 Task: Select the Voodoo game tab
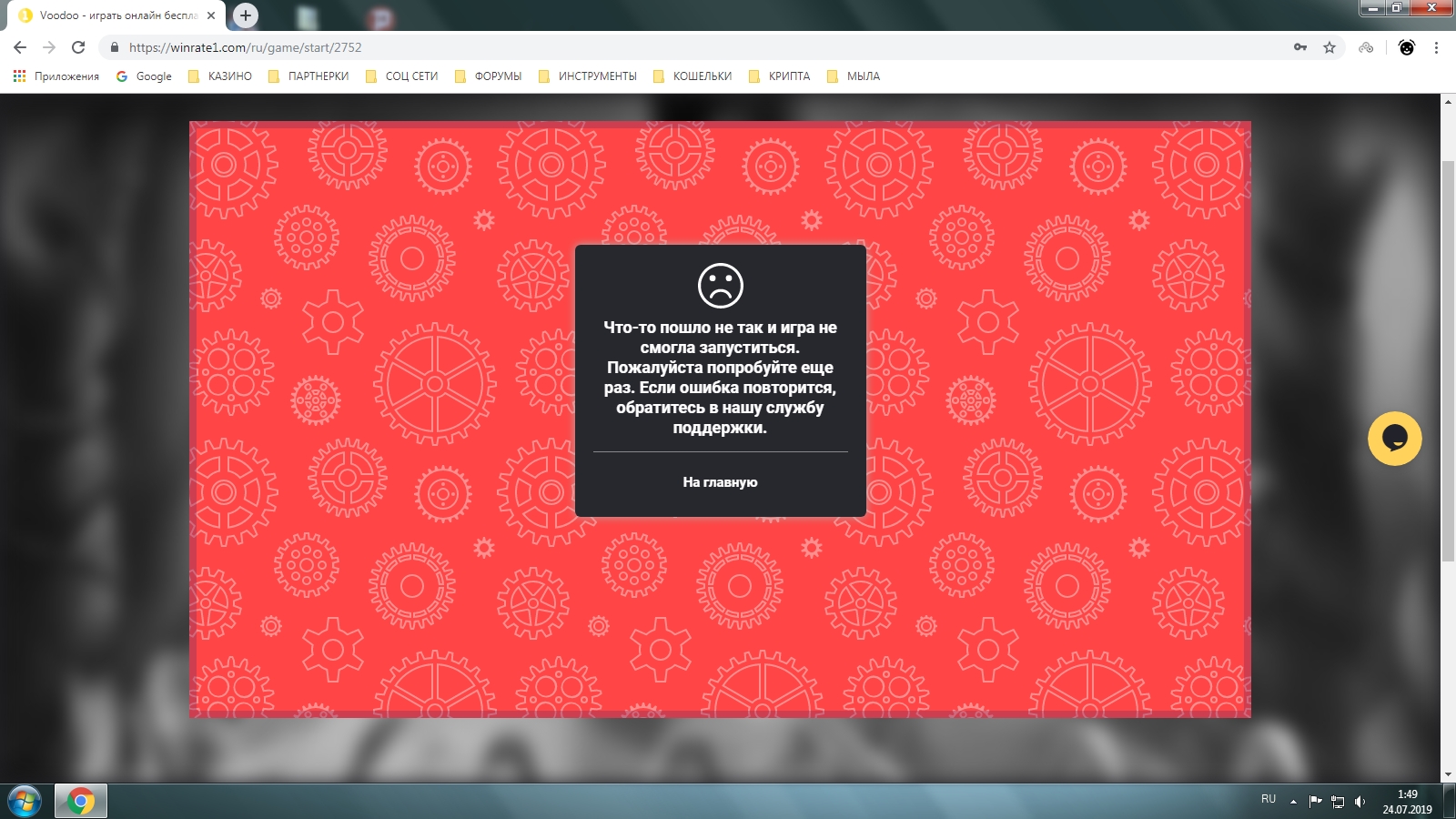118,15
